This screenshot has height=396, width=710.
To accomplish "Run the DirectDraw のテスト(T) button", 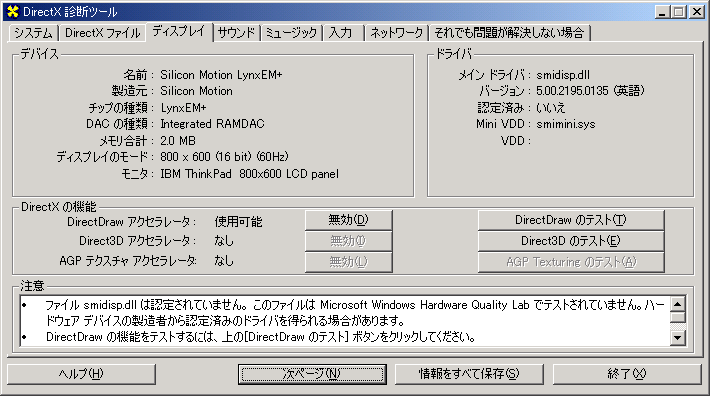I will 571,220.
